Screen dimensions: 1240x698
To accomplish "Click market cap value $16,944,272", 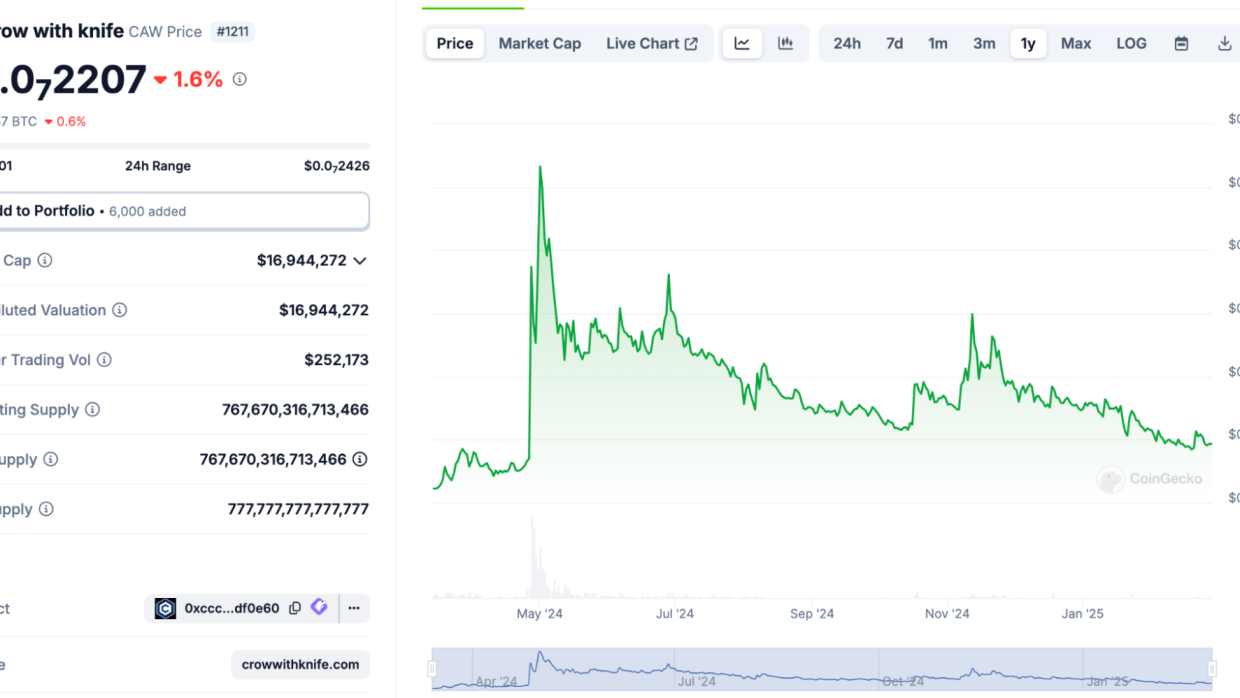I will (302, 260).
